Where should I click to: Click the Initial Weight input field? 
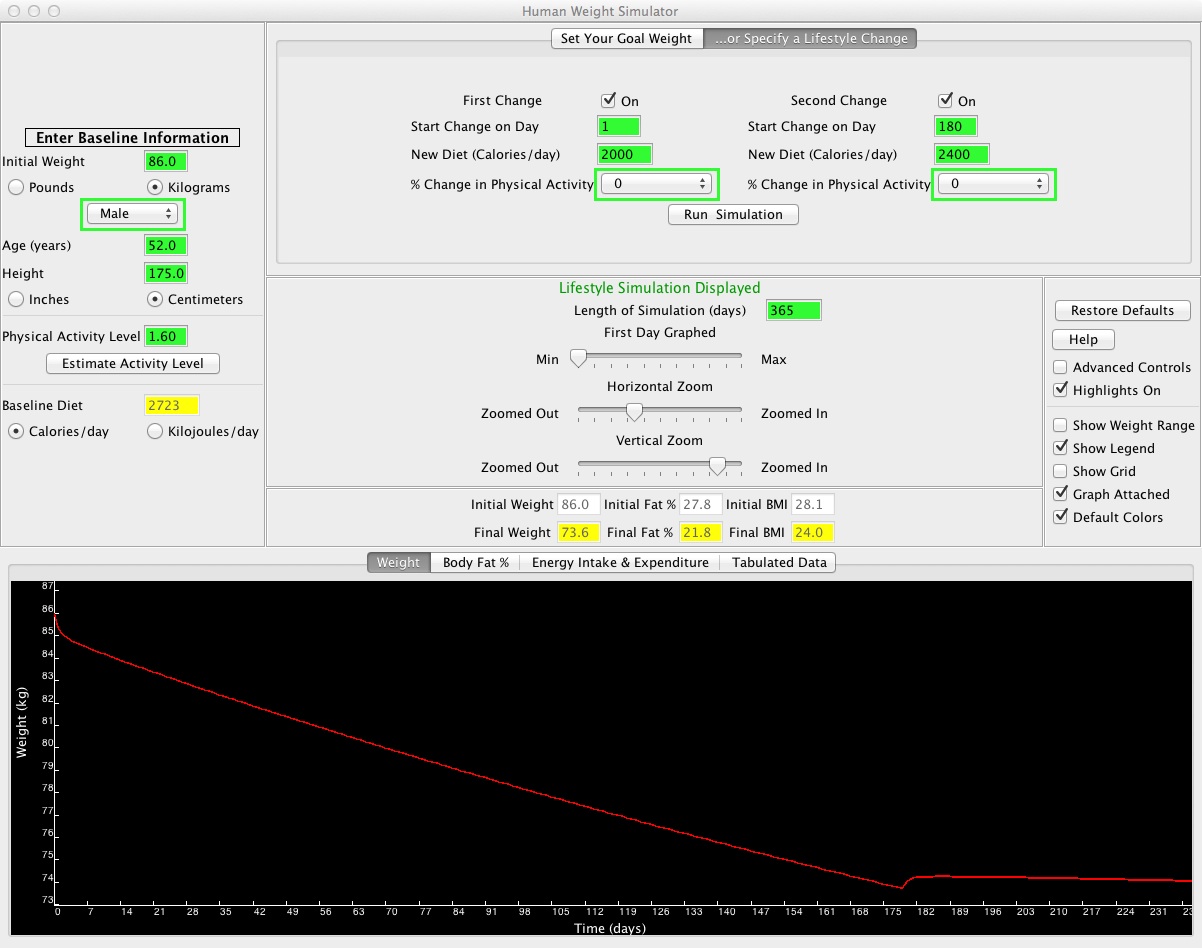point(166,162)
